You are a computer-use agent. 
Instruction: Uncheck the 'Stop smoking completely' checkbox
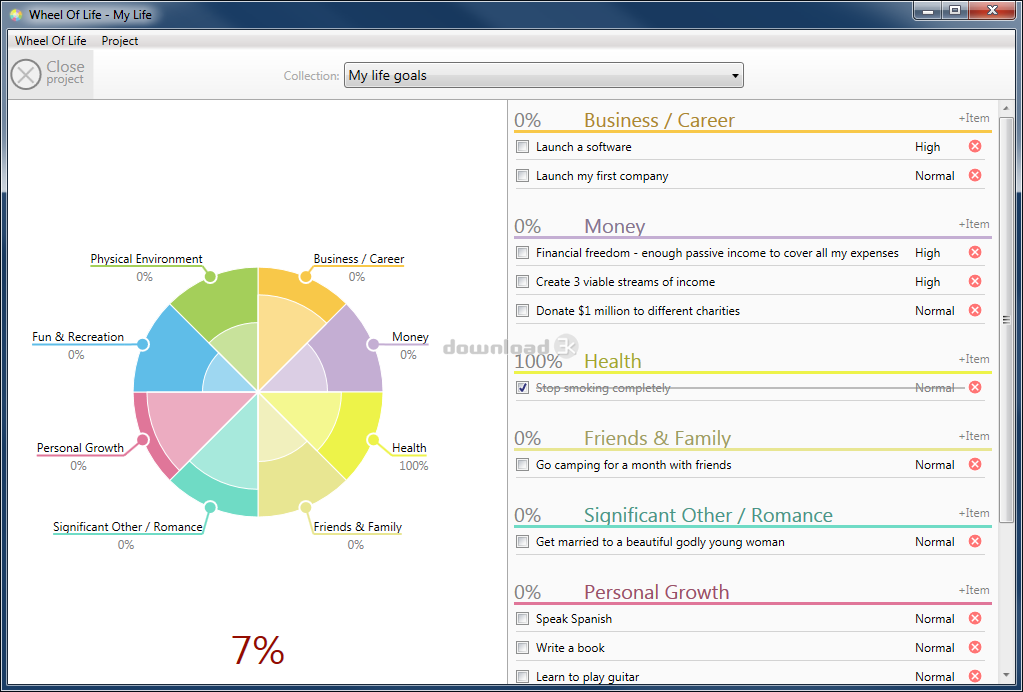[522, 388]
